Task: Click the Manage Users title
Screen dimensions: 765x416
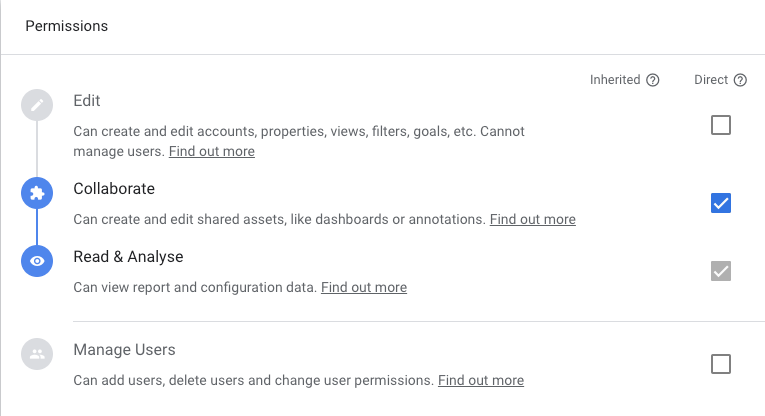Action: click(x=124, y=350)
